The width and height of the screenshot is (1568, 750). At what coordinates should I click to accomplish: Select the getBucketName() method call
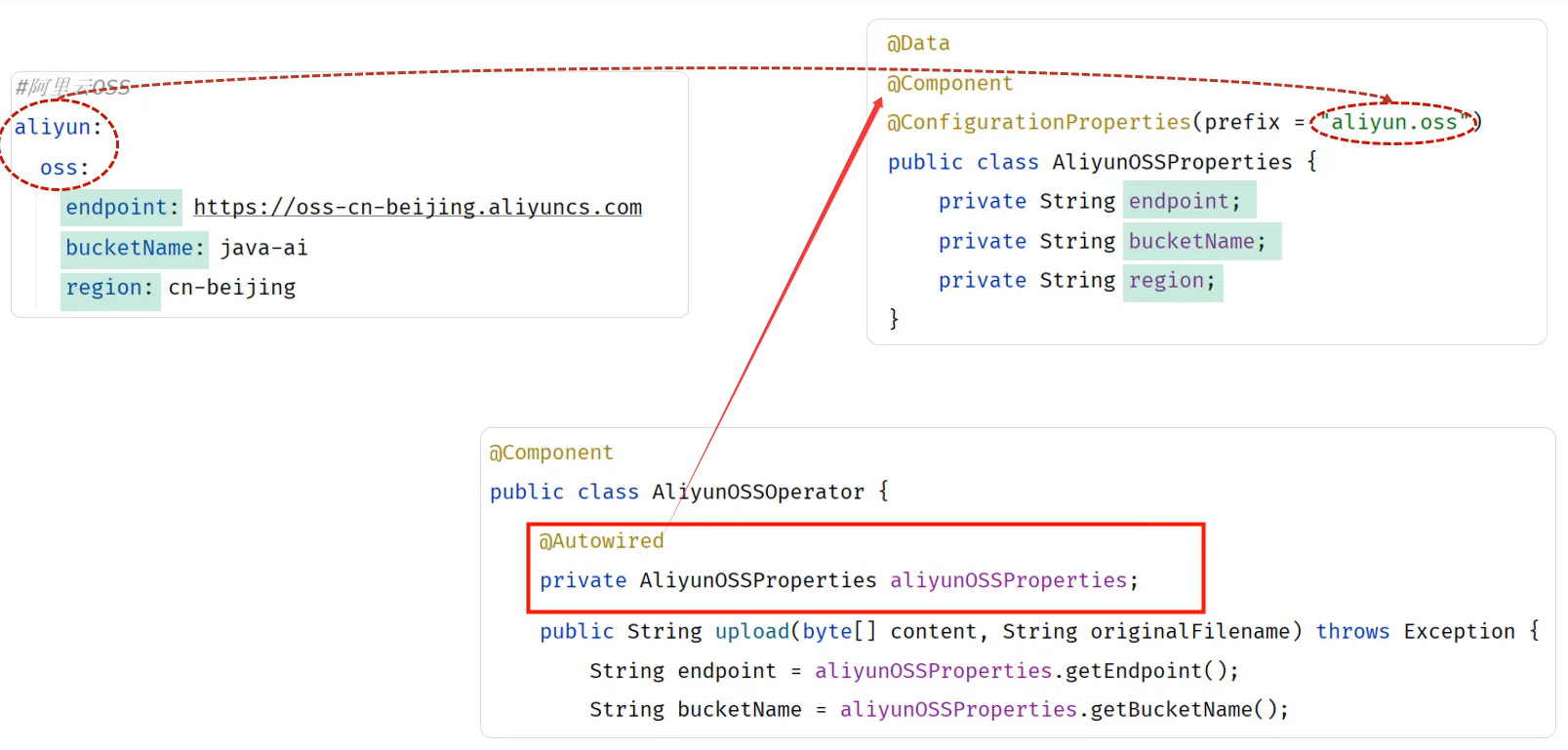point(1188,710)
